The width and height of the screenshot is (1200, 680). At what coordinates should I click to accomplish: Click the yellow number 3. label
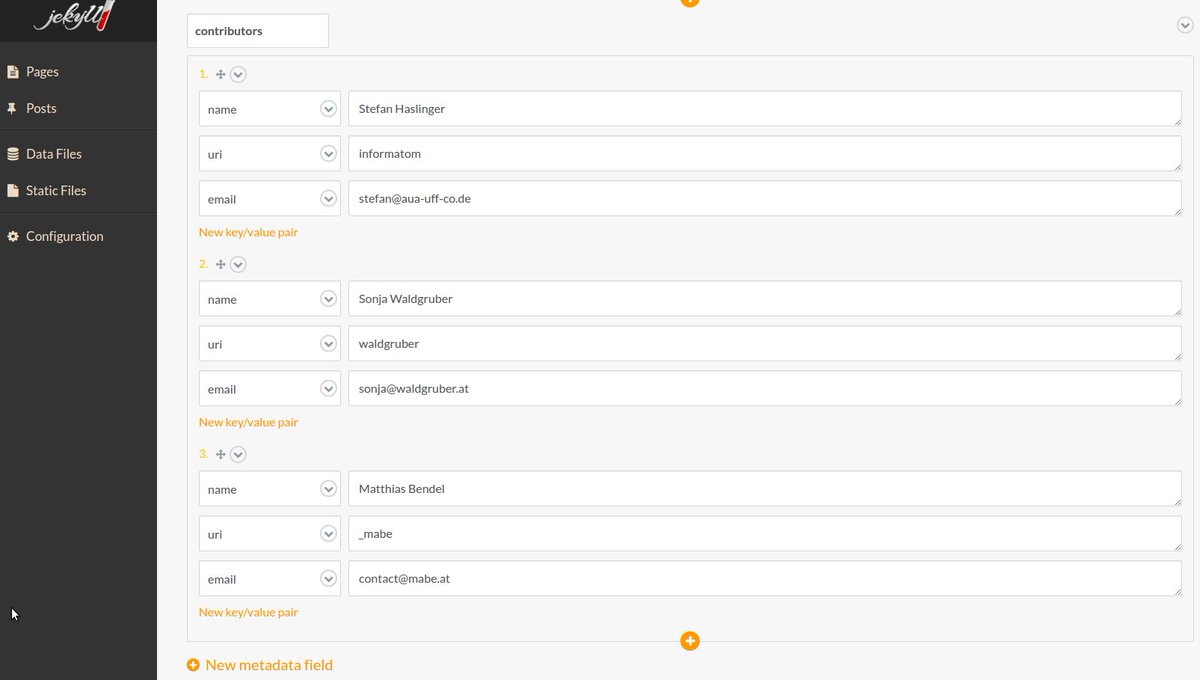pyautogui.click(x=204, y=454)
